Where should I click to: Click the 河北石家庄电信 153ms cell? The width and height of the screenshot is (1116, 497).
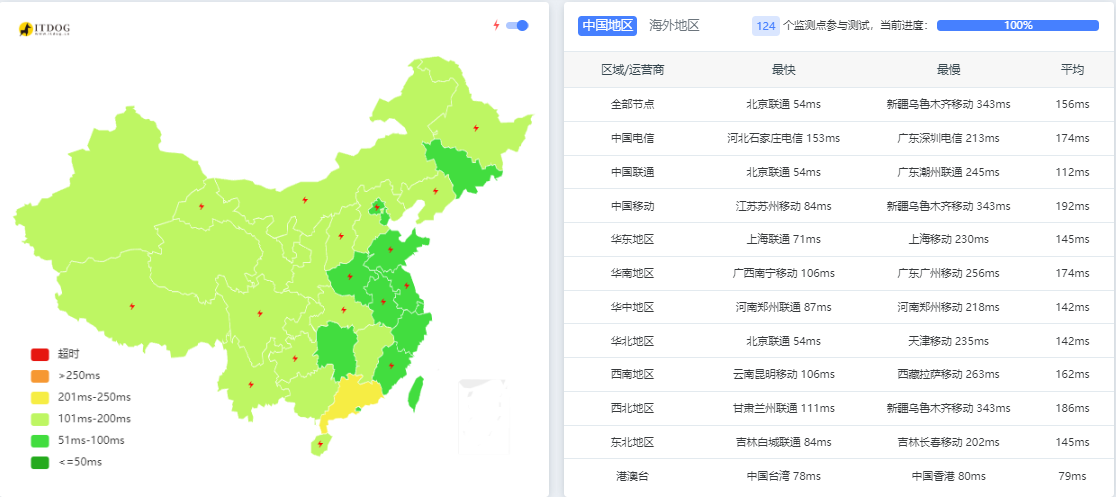tap(784, 138)
